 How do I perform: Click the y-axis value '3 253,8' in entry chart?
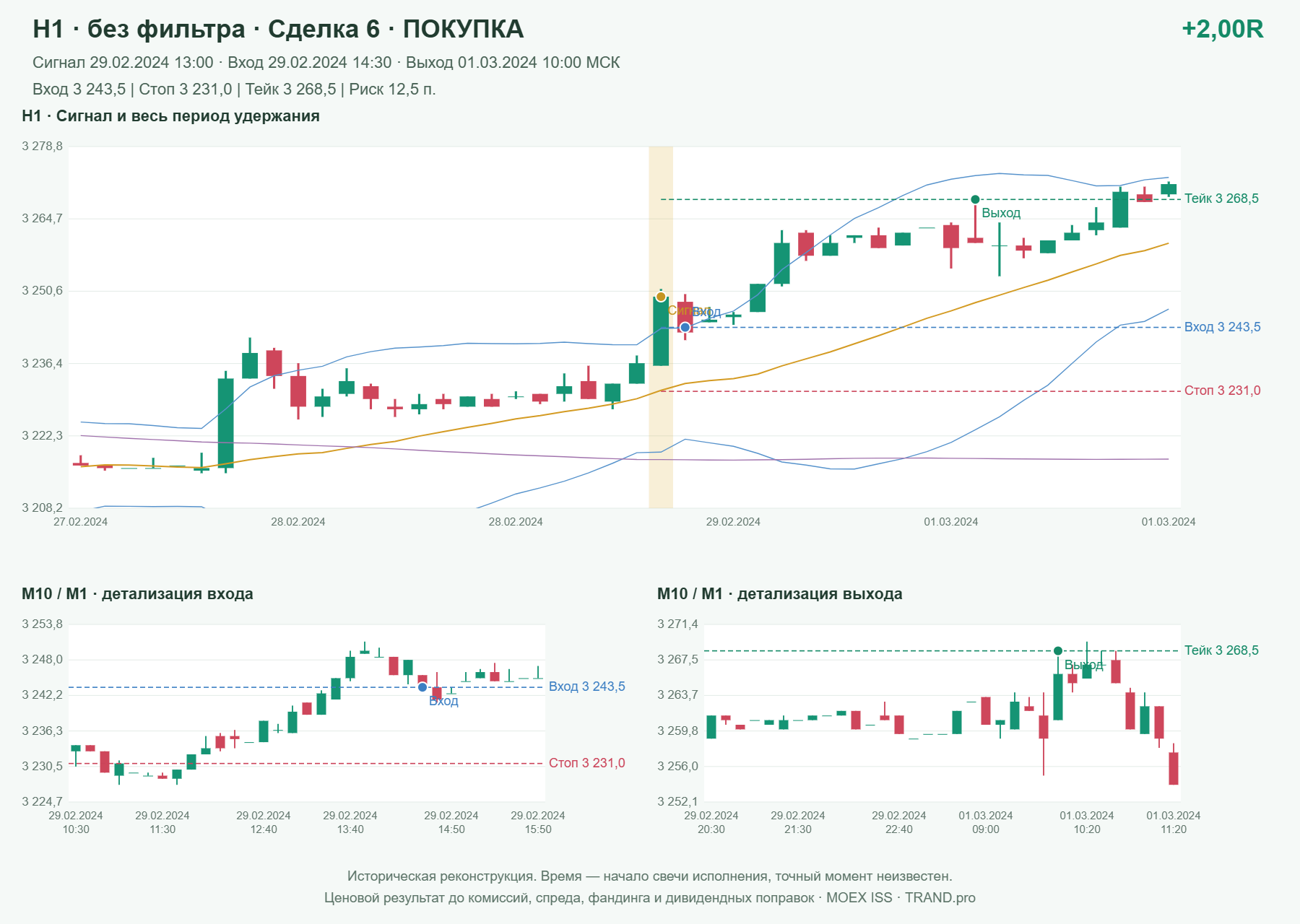pos(42,624)
